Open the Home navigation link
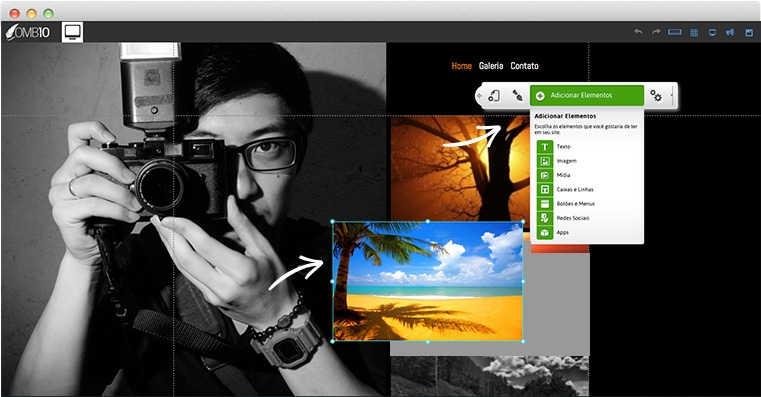This screenshot has height=397, width=761. click(x=461, y=66)
